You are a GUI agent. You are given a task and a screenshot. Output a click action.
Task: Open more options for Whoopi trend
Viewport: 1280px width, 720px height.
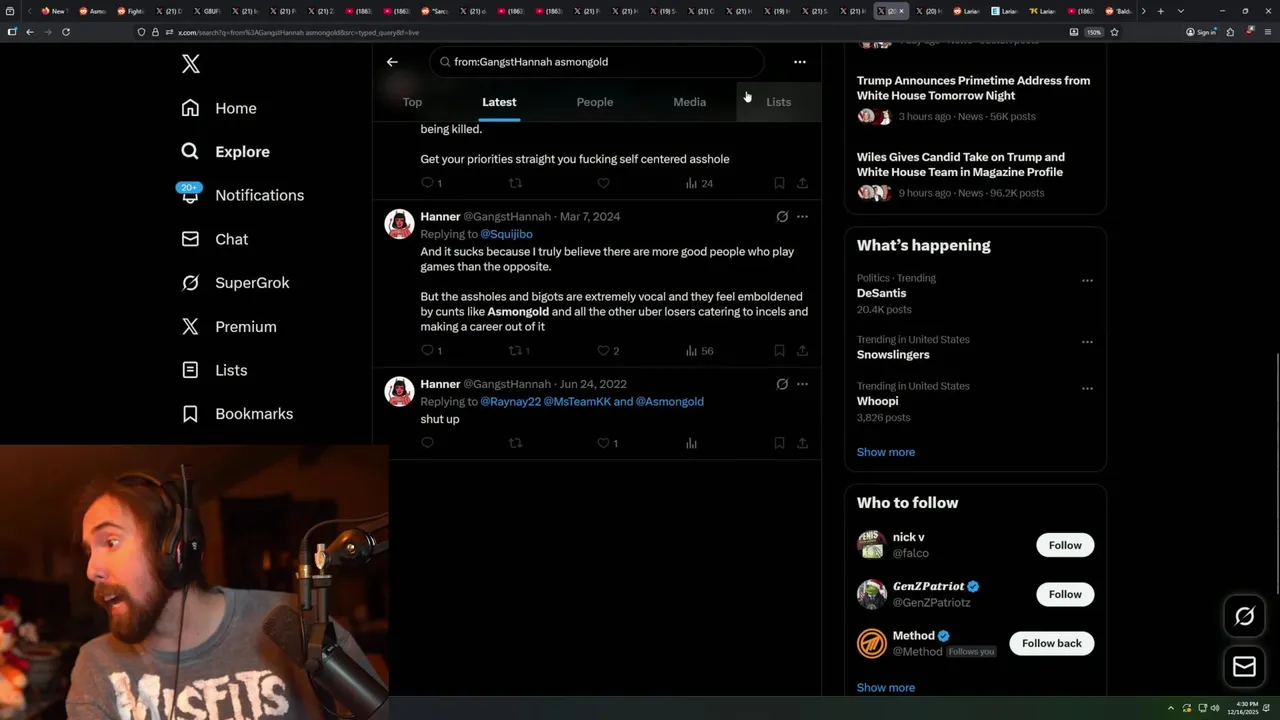coord(1087,389)
